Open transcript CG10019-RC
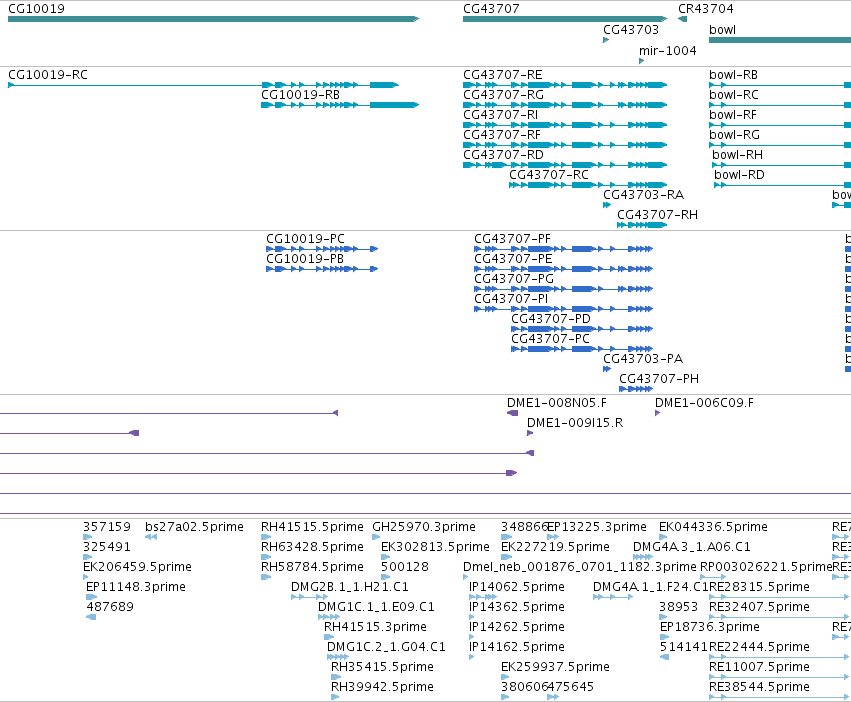The height and width of the screenshot is (702, 851). (x=204, y=85)
